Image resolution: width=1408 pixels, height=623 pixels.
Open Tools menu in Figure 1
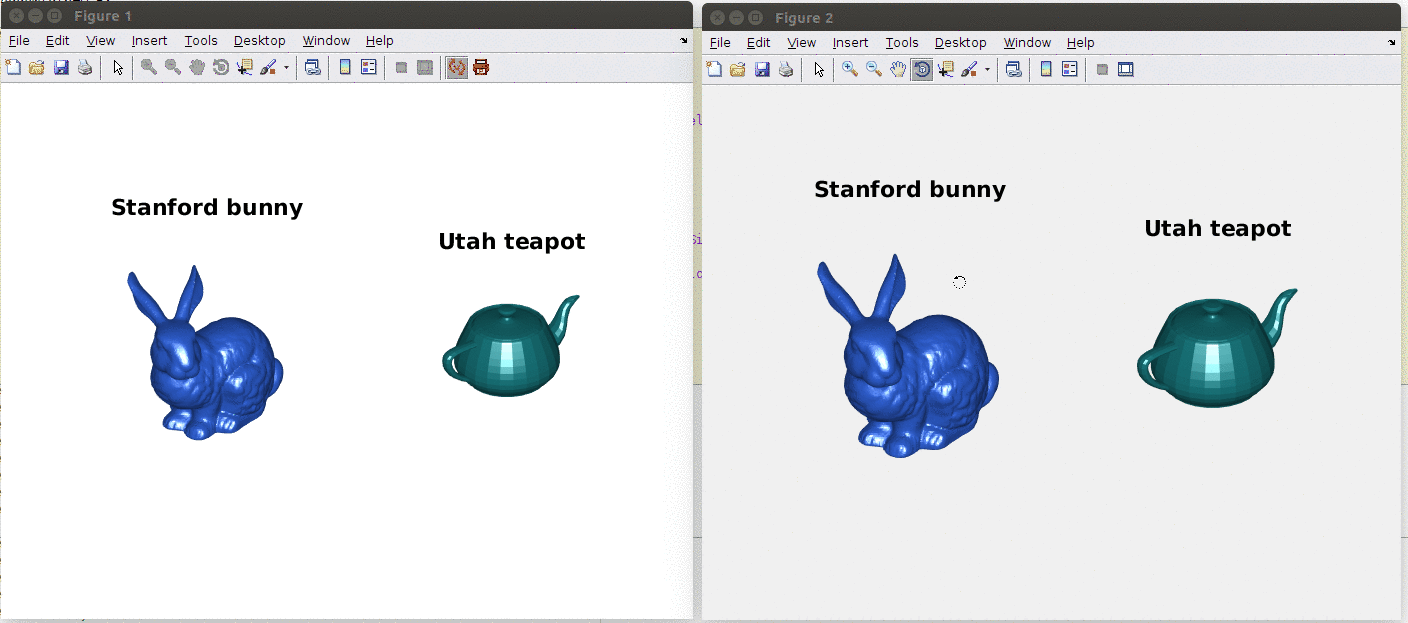coord(201,41)
